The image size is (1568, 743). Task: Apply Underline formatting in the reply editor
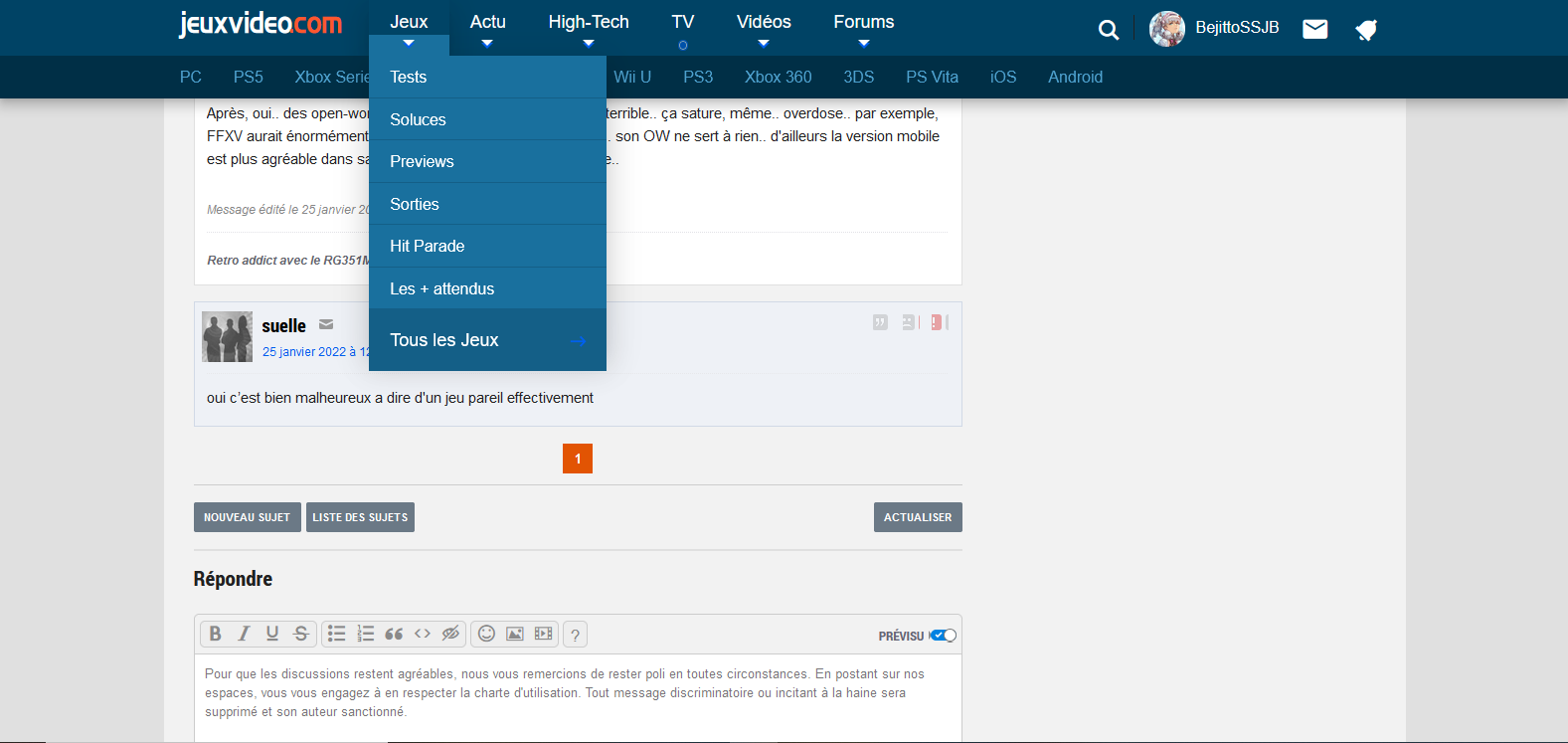pyautogui.click(x=272, y=634)
